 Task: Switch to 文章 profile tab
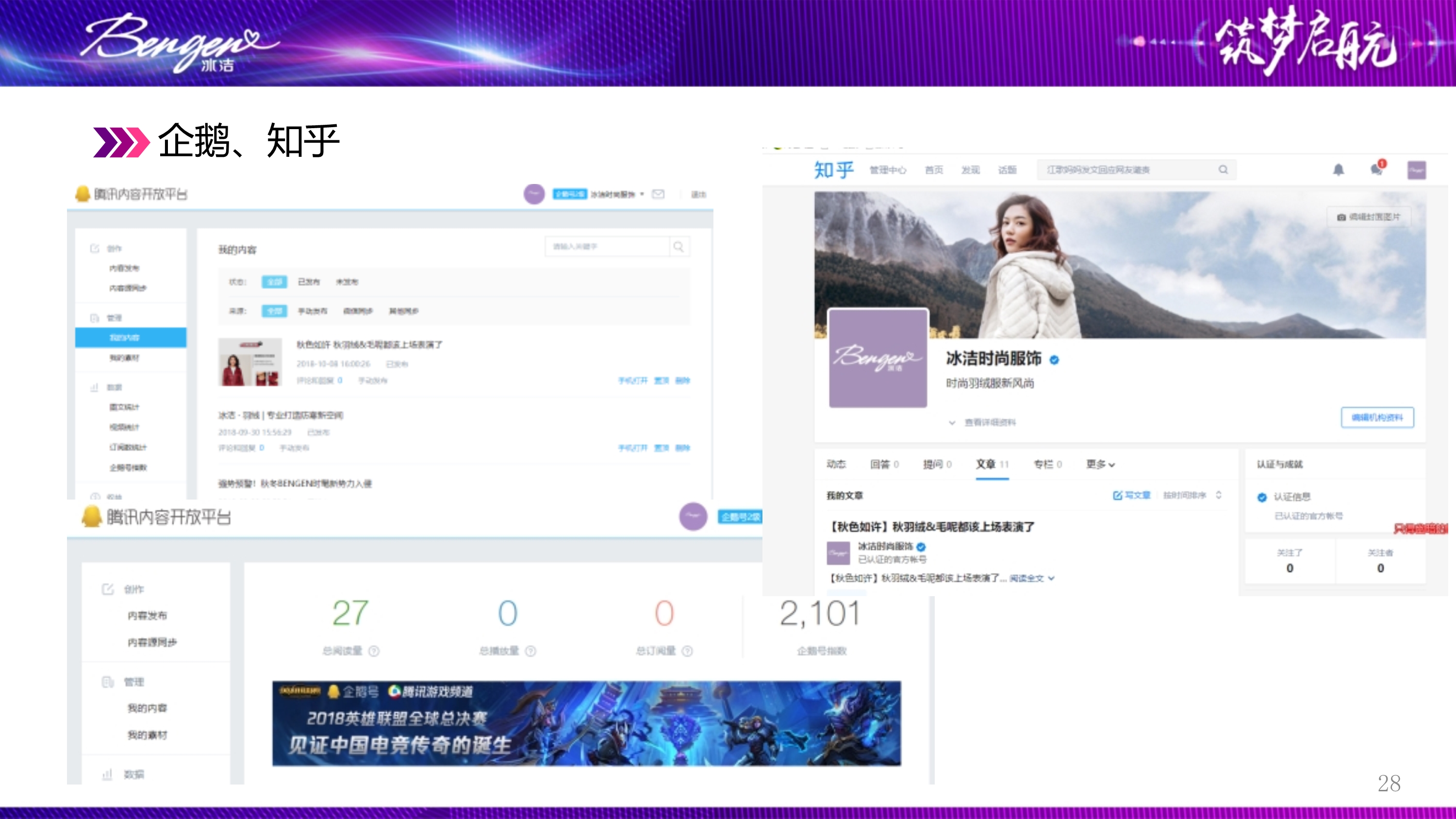992,464
